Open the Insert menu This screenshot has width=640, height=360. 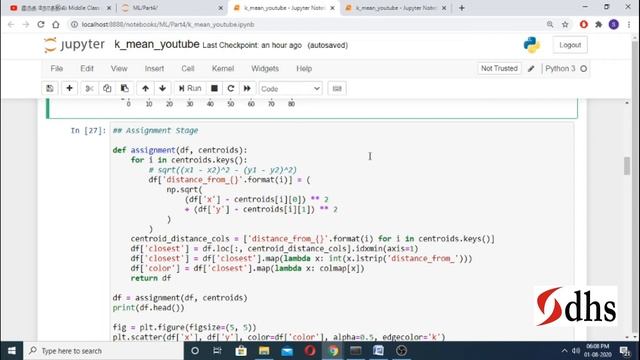click(154, 69)
